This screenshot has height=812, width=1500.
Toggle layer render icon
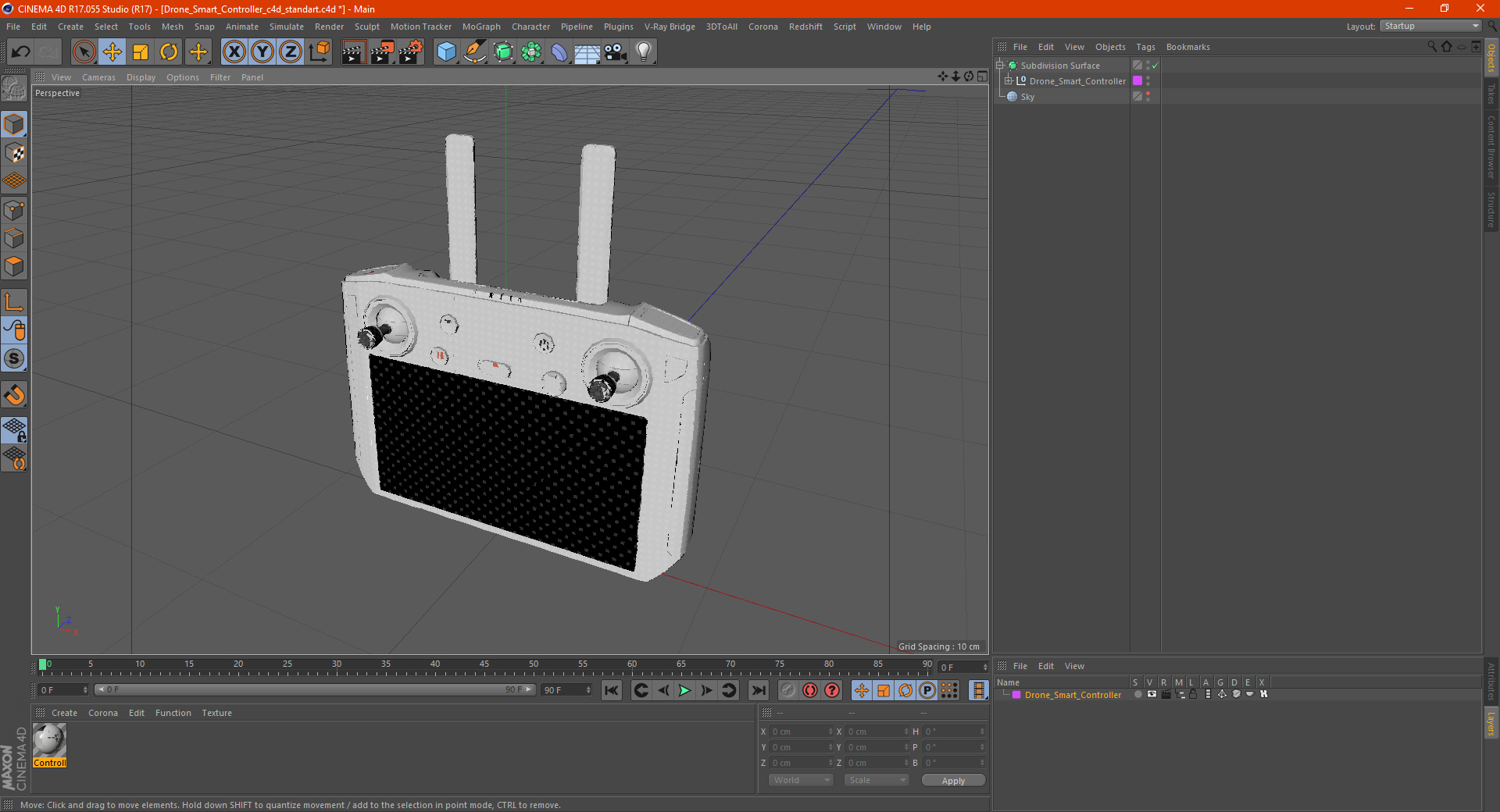(1166, 694)
